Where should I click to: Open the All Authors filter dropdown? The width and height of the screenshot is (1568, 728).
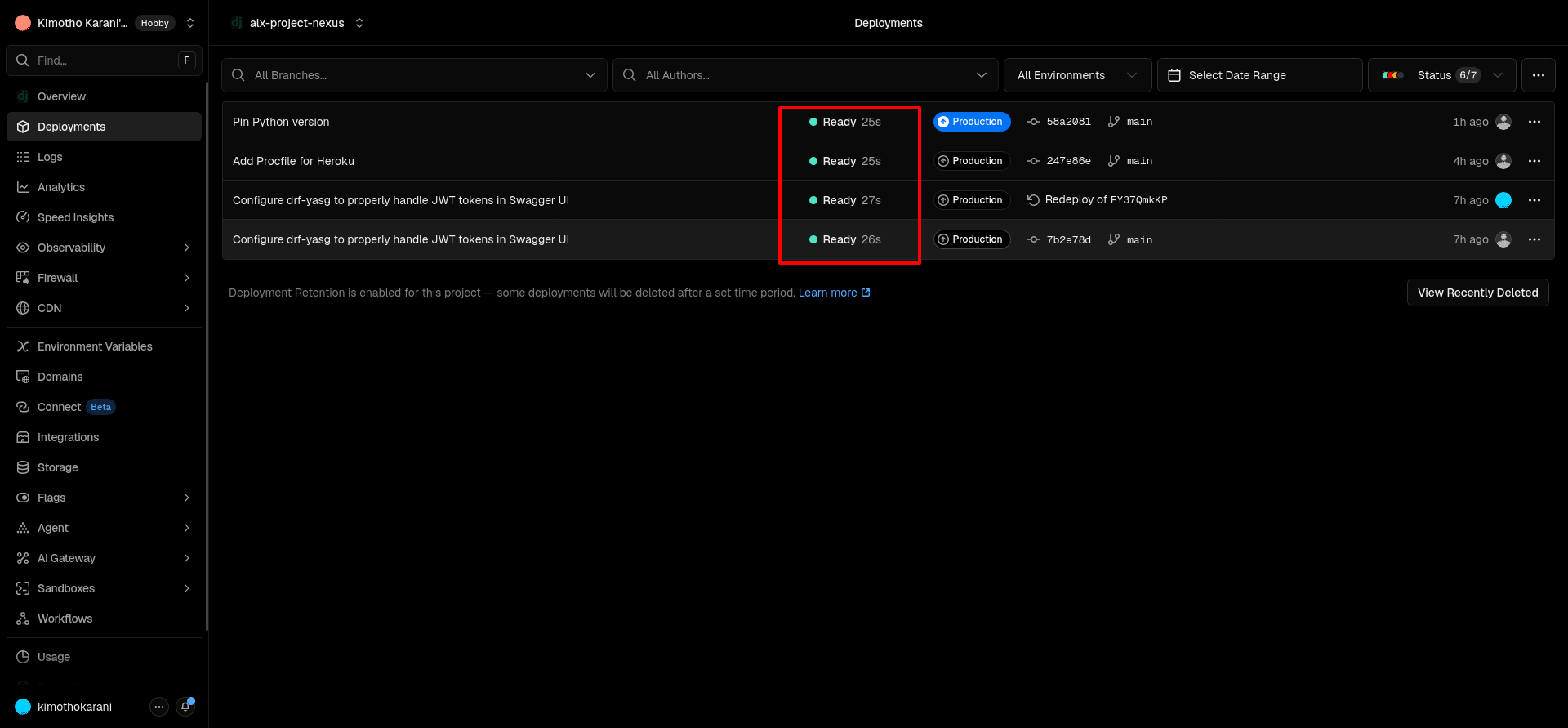(805, 75)
